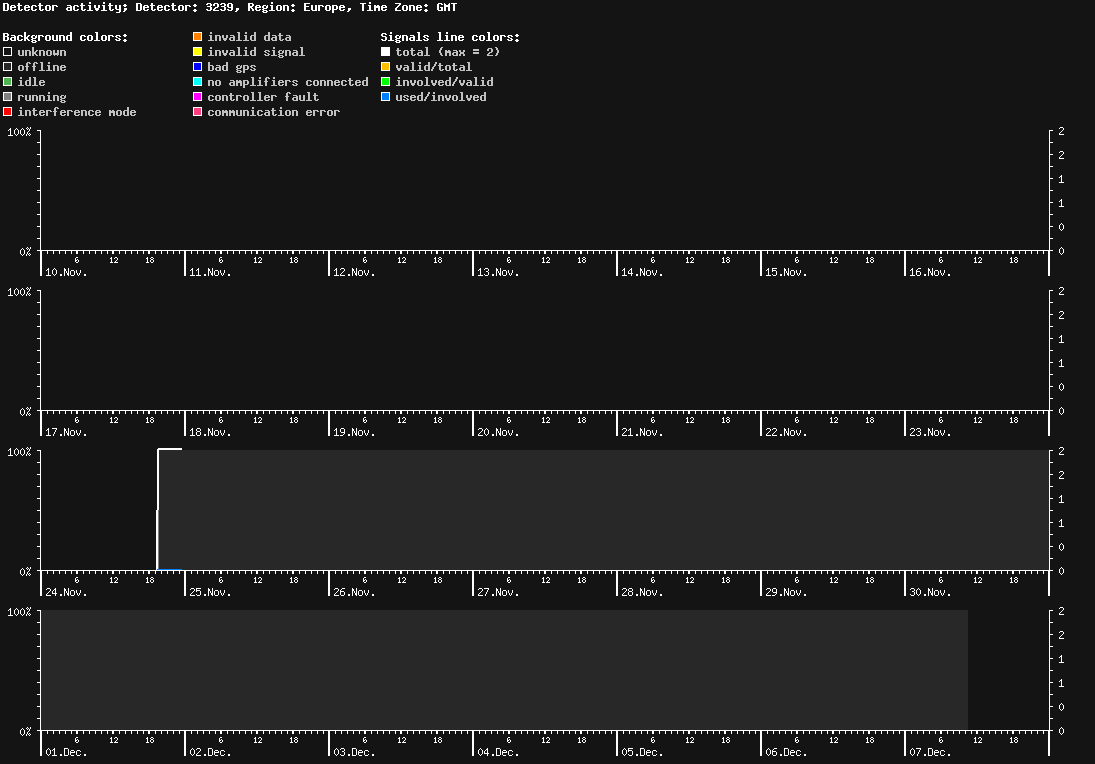
Task: Click the '01.Dec.' date axis label
Action: pos(64,752)
